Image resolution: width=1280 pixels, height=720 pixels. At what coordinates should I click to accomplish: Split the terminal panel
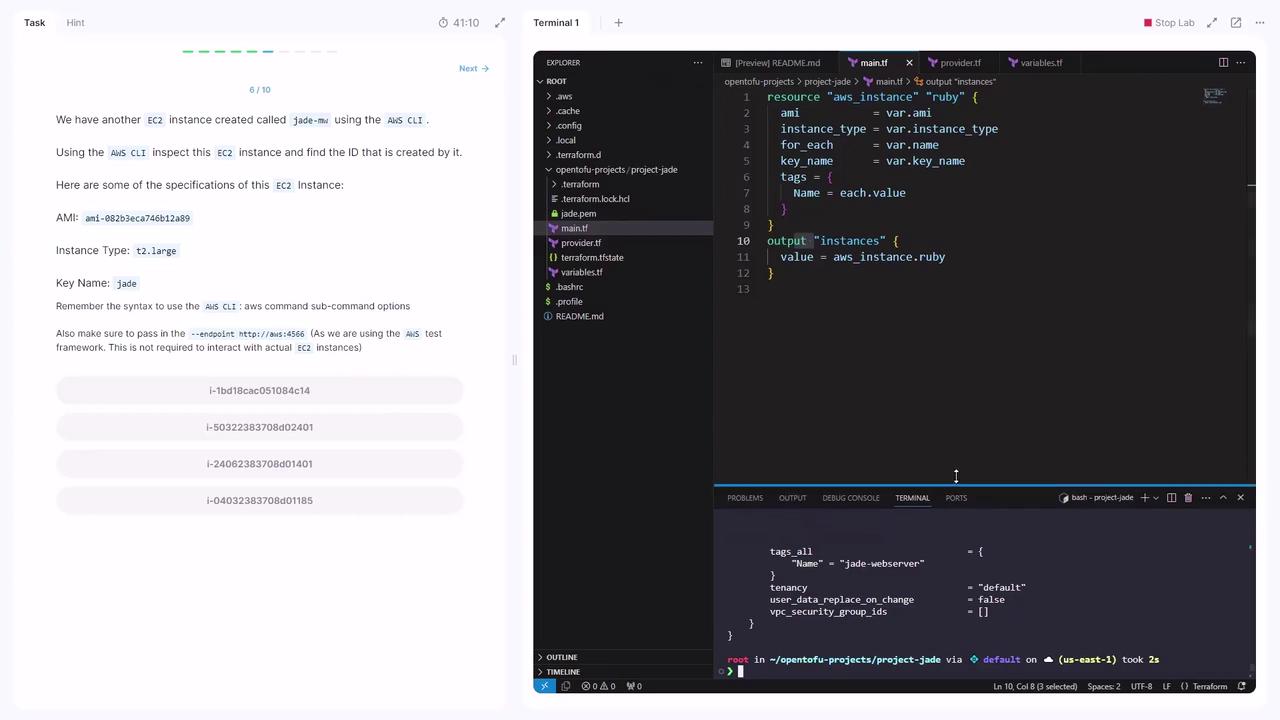coord(1171,498)
